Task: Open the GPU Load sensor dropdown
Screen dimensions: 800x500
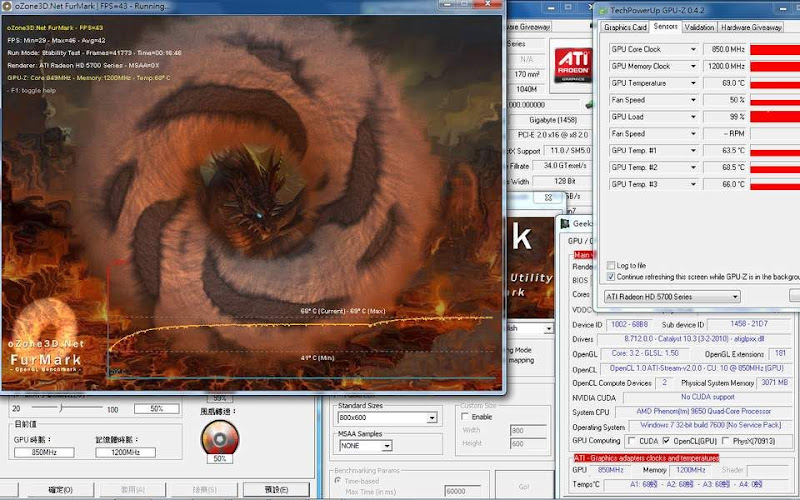Action: click(693, 117)
